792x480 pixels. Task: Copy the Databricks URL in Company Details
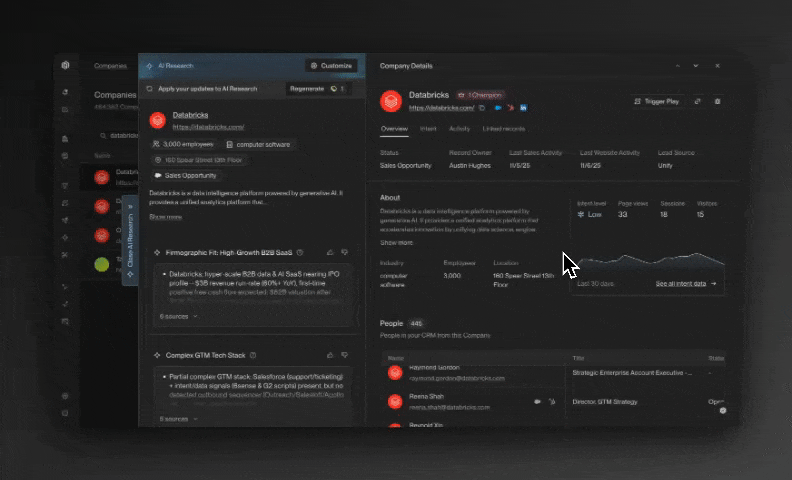482,108
